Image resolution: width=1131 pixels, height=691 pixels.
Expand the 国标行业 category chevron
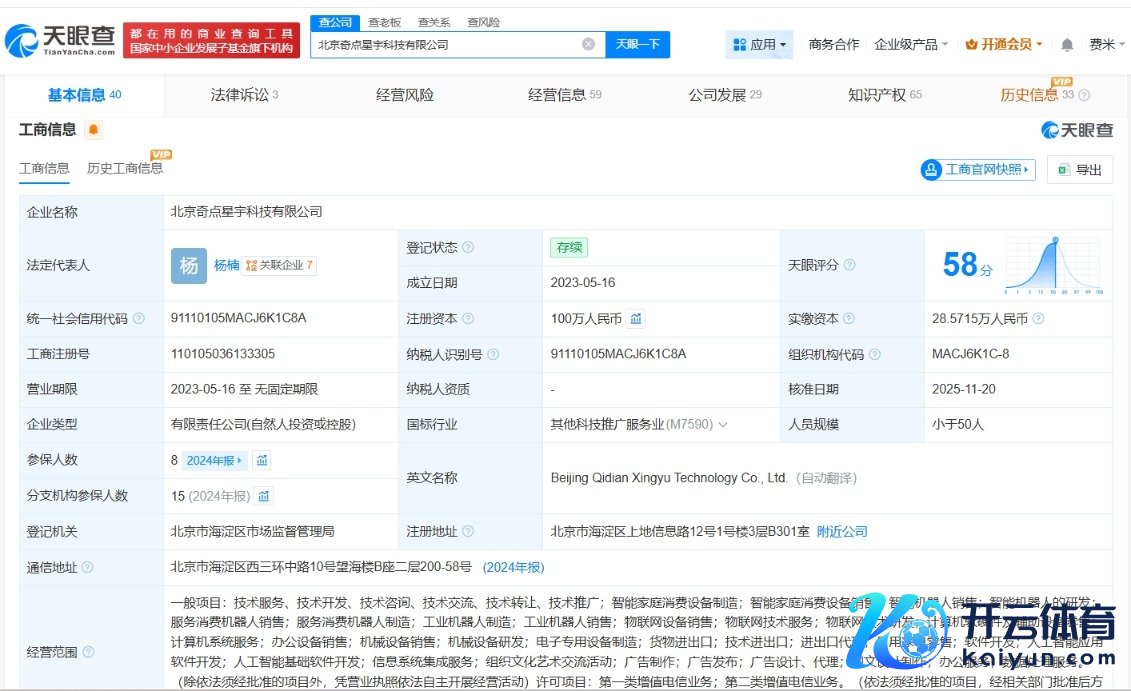coord(723,425)
